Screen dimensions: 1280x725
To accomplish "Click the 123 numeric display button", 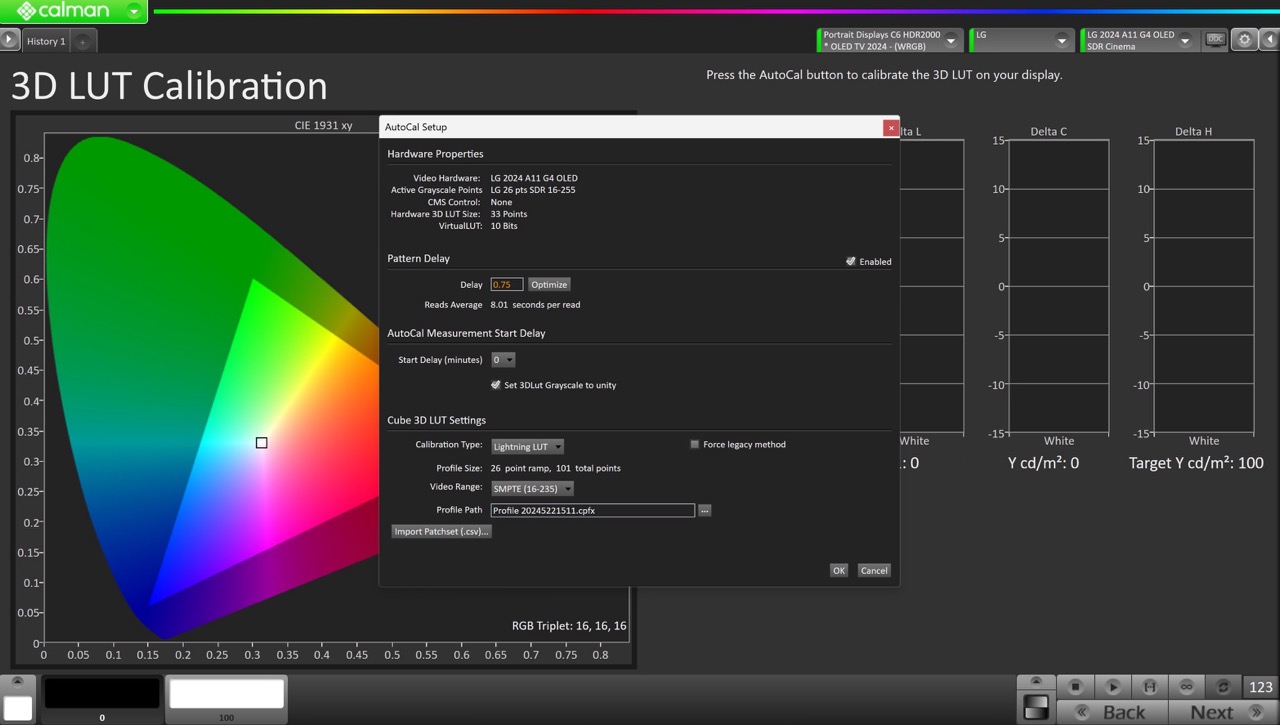I will 1261,687.
